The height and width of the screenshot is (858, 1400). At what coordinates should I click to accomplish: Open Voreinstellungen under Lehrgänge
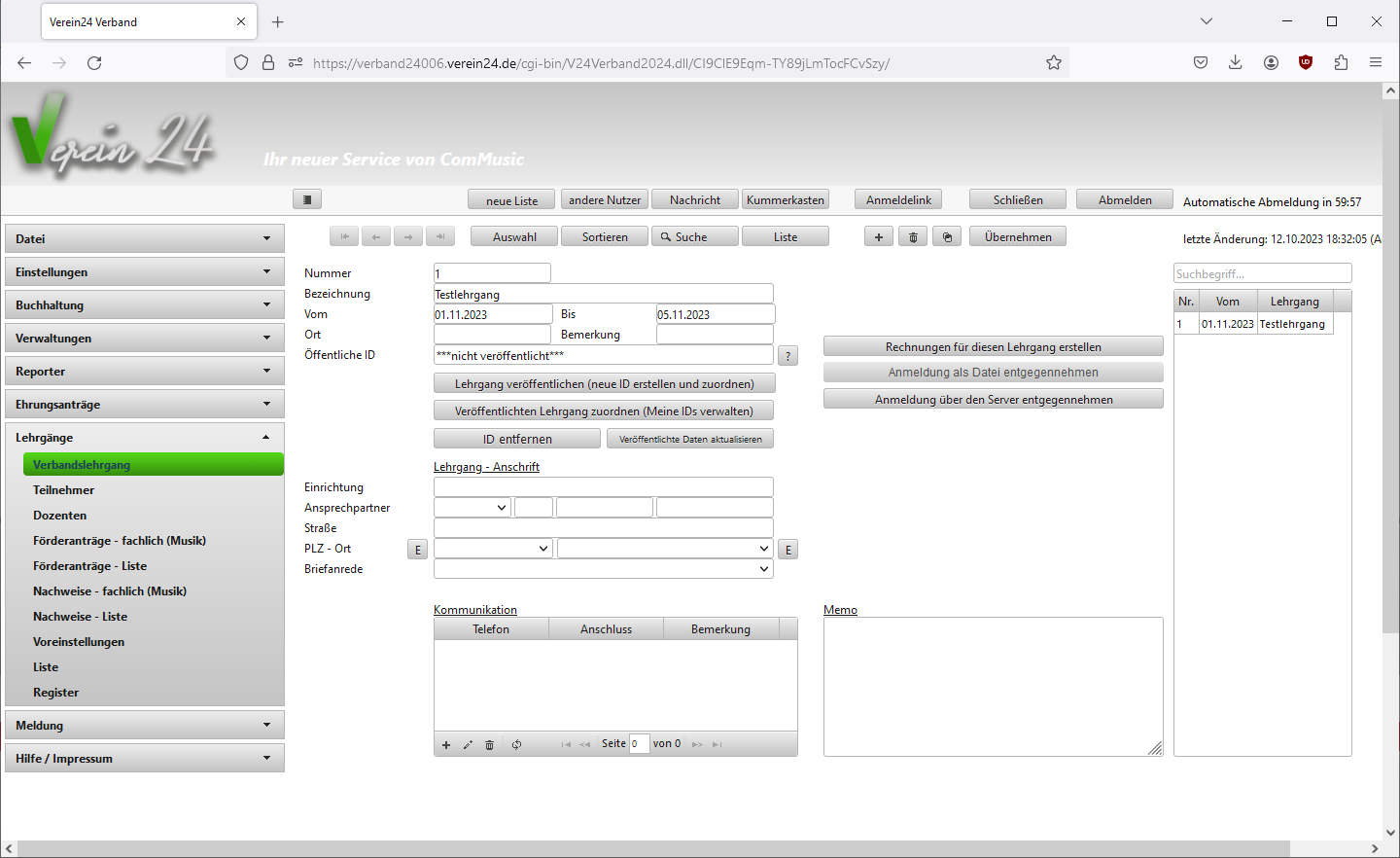click(79, 641)
